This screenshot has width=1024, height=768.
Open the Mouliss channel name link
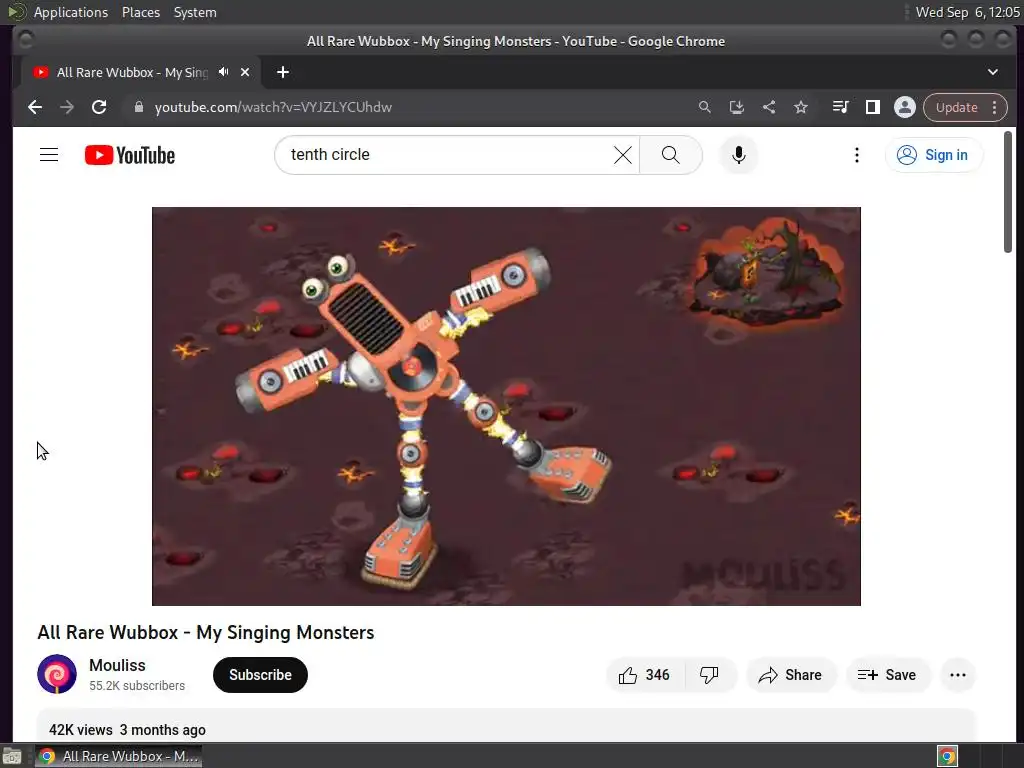pyautogui.click(x=118, y=665)
